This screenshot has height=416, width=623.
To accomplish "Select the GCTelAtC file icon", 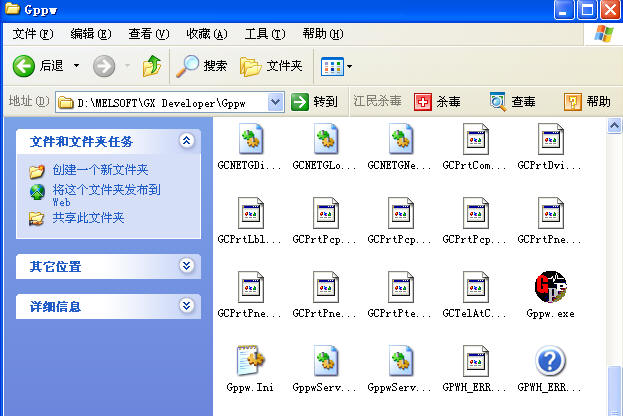I will [x=475, y=287].
